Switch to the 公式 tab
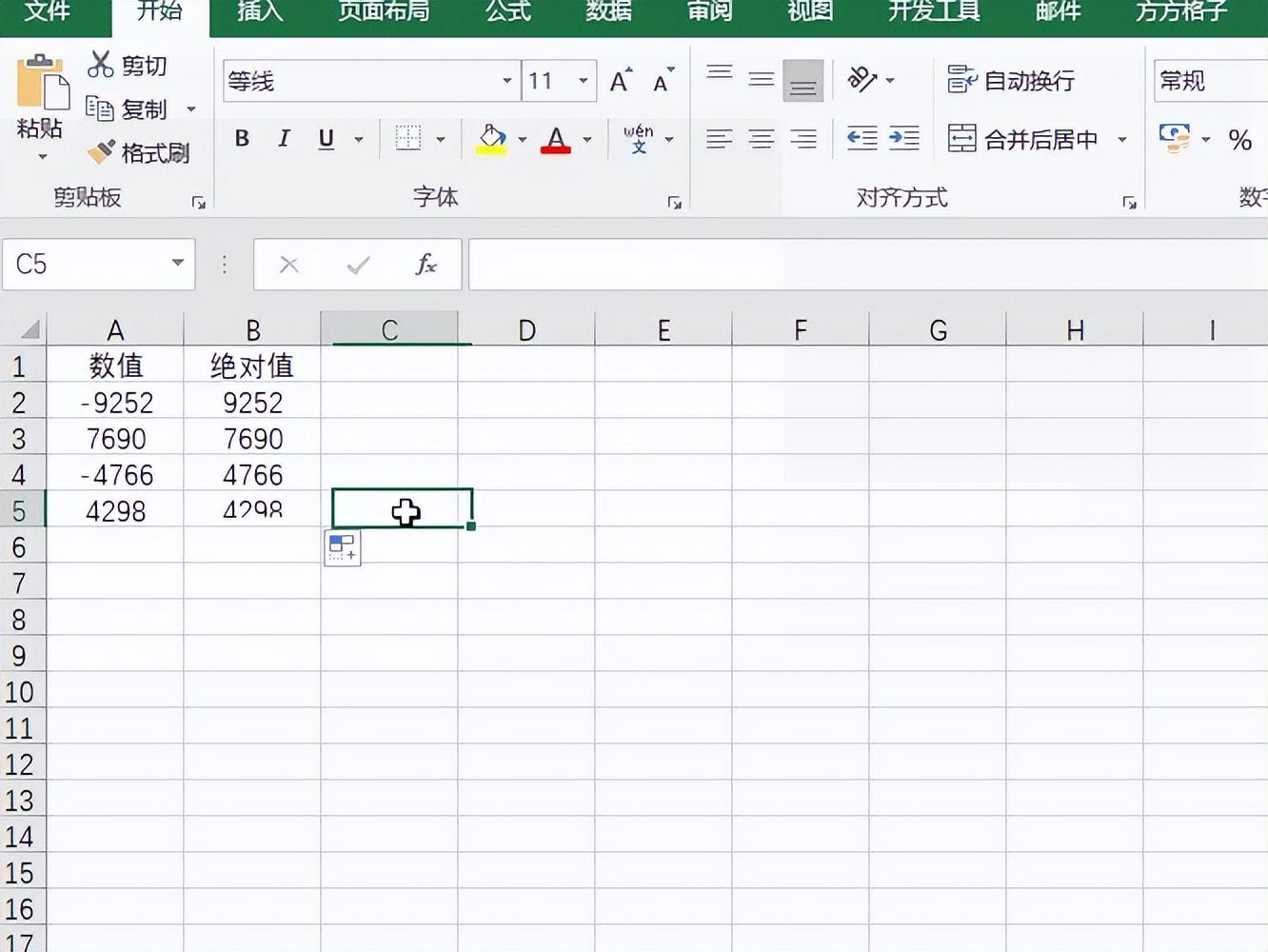Screen dimensions: 1268x952 pos(508,11)
